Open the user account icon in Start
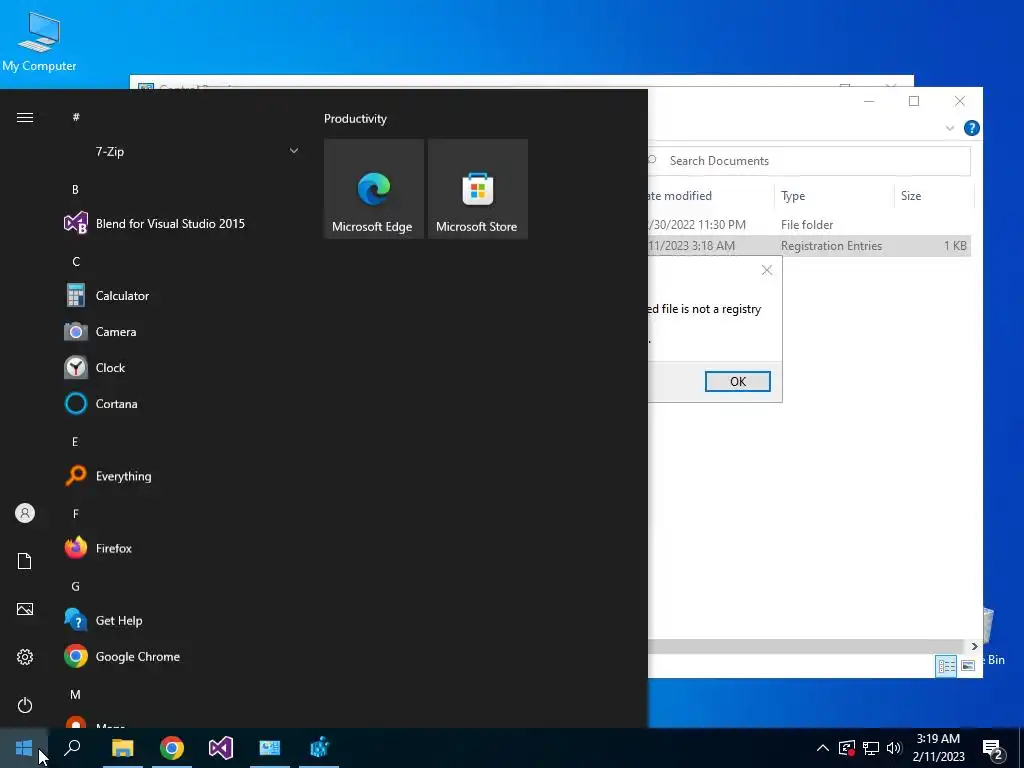 tap(25, 513)
